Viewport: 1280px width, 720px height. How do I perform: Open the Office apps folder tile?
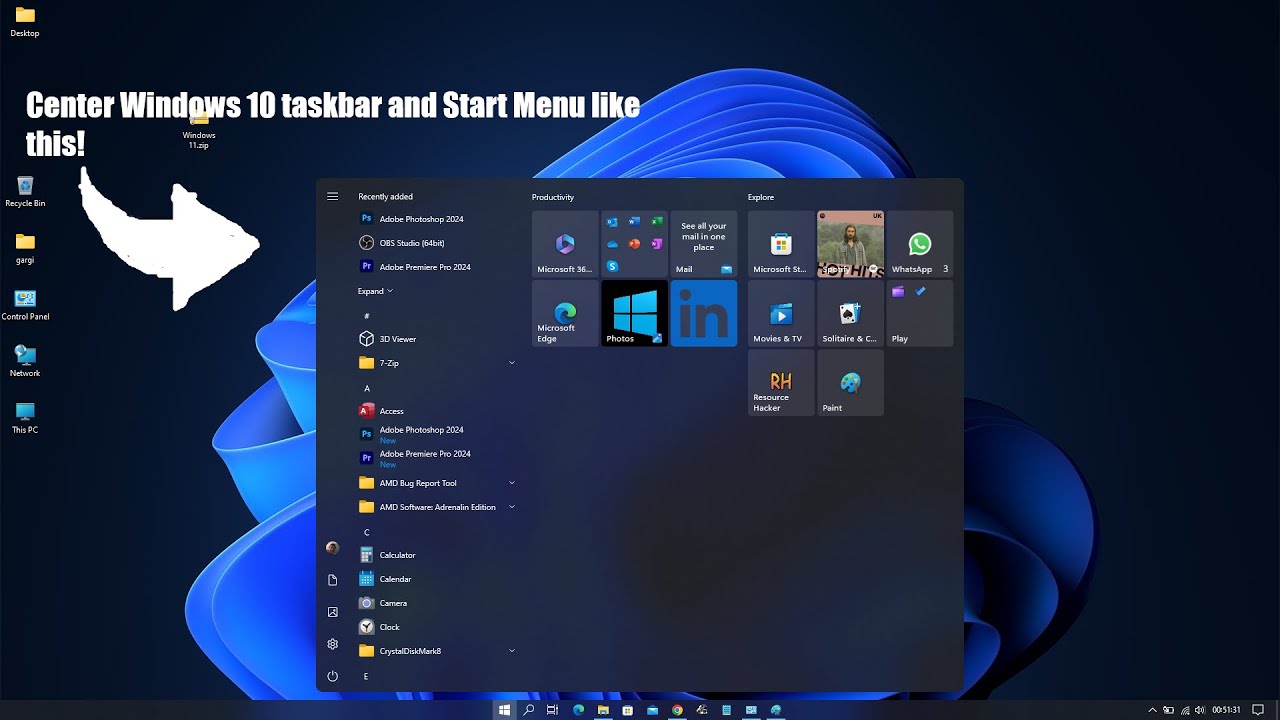(634, 244)
